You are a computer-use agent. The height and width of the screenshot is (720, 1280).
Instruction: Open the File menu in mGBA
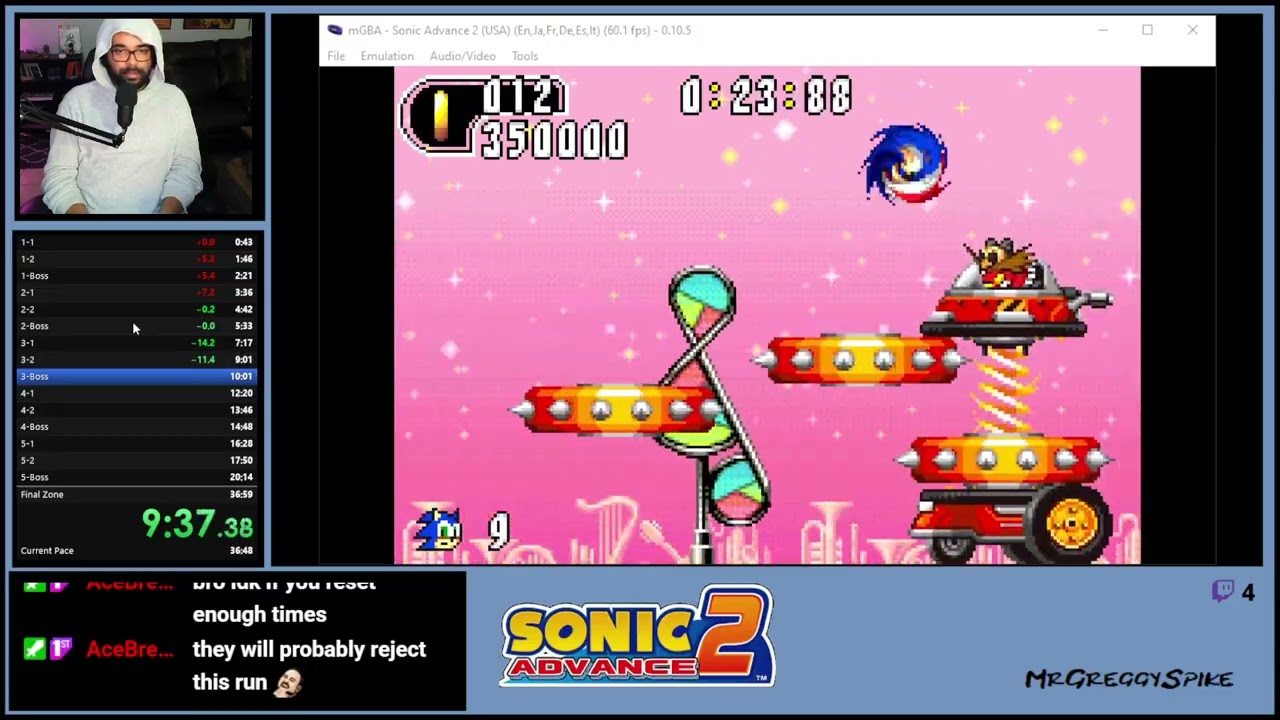tap(336, 56)
